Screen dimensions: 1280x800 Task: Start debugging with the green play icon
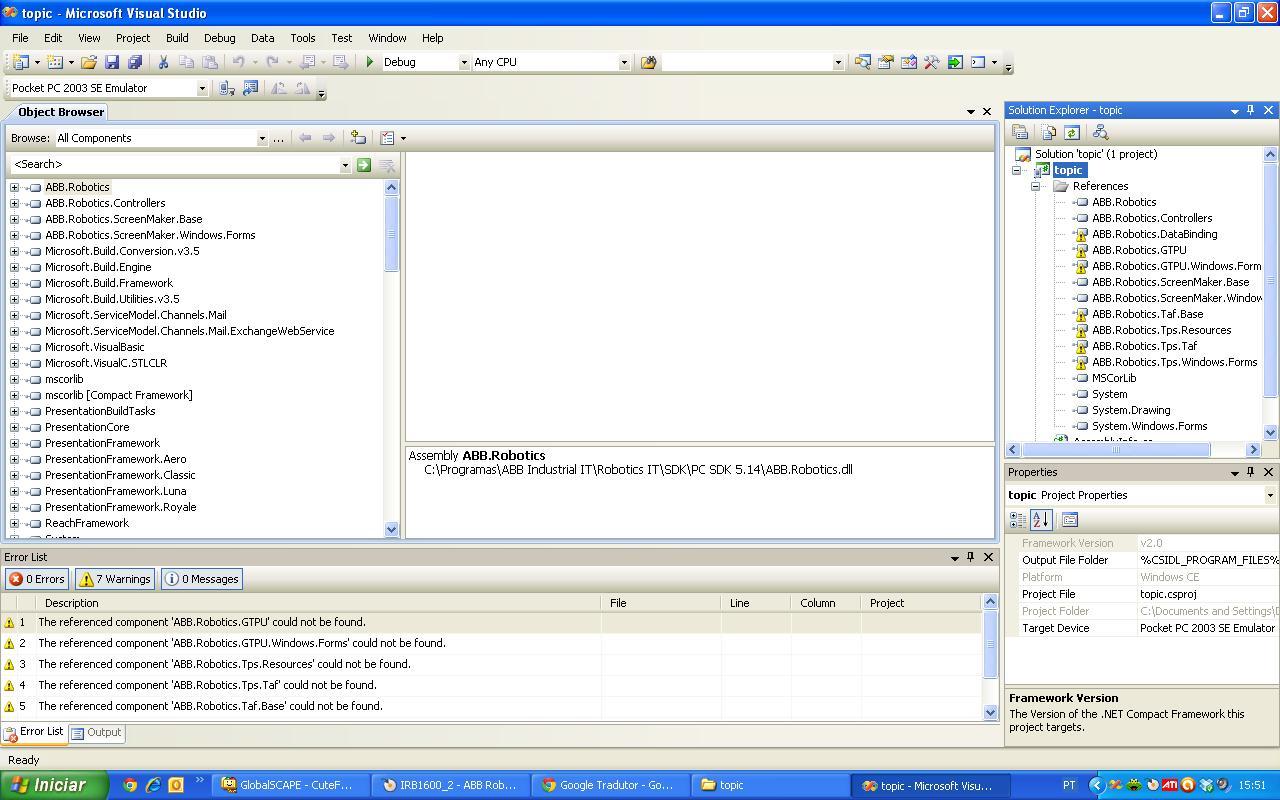click(x=370, y=62)
